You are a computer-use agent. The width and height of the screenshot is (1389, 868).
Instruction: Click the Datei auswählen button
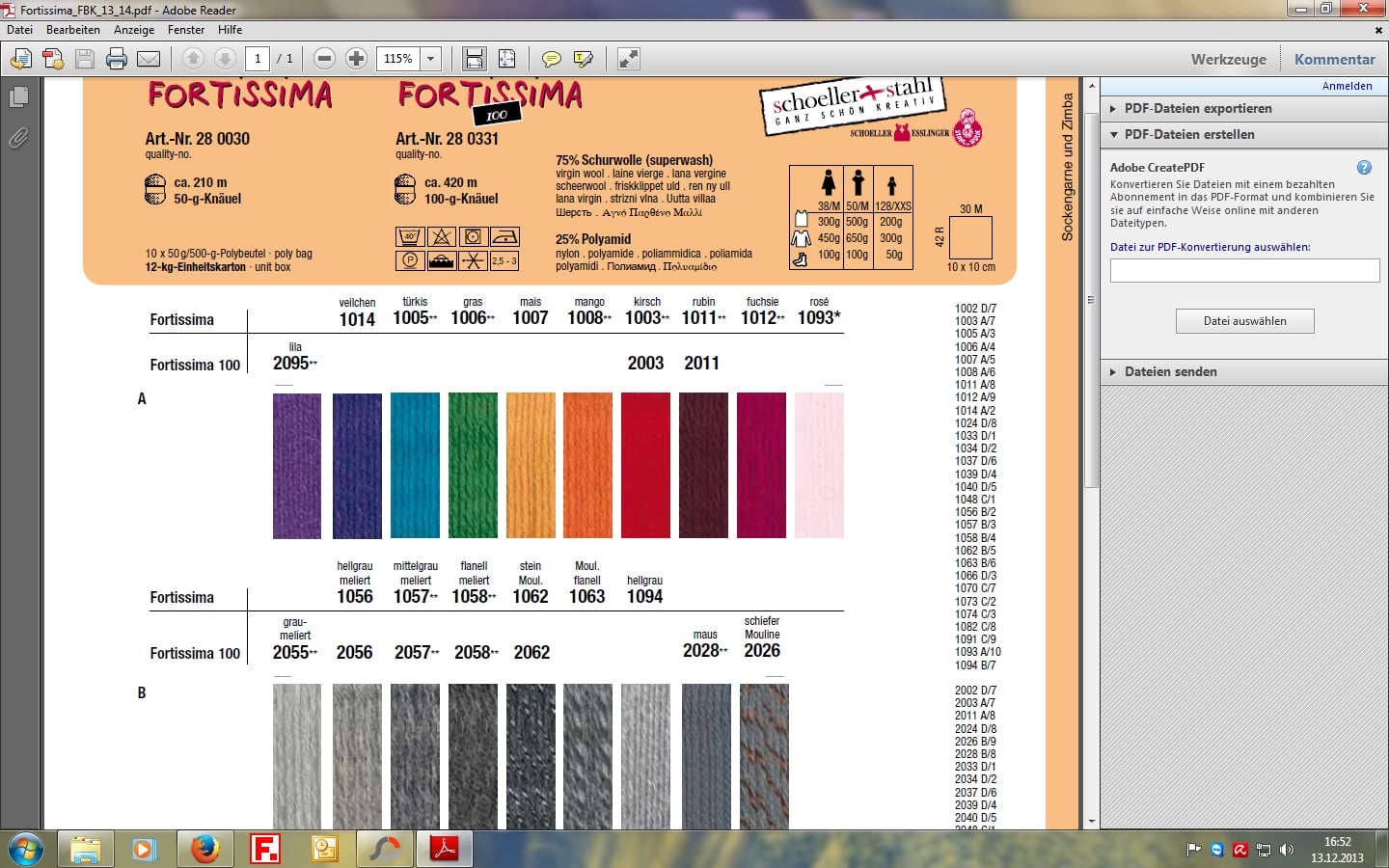pyautogui.click(x=1244, y=321)
